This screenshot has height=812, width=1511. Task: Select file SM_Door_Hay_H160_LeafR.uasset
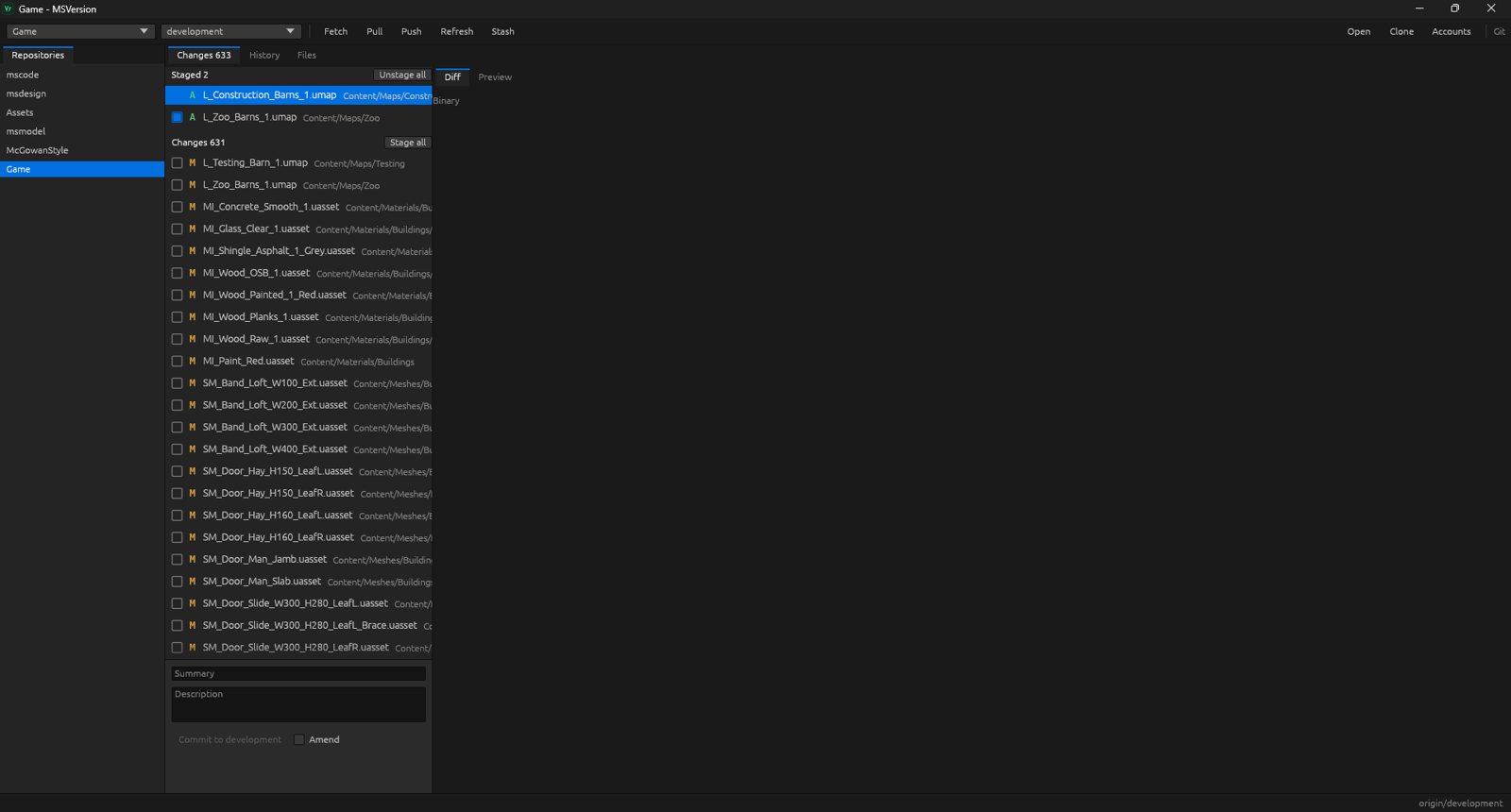pos(298,537)
